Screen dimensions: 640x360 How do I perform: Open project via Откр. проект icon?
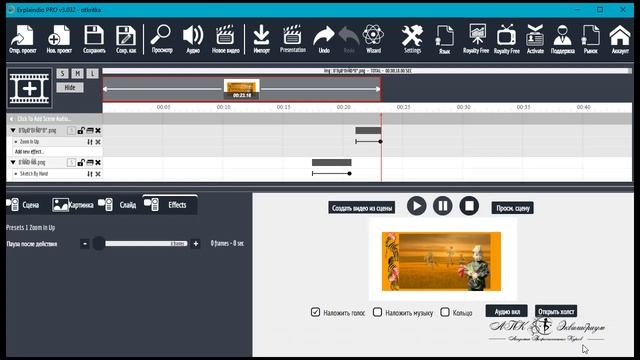coord(22,39)
